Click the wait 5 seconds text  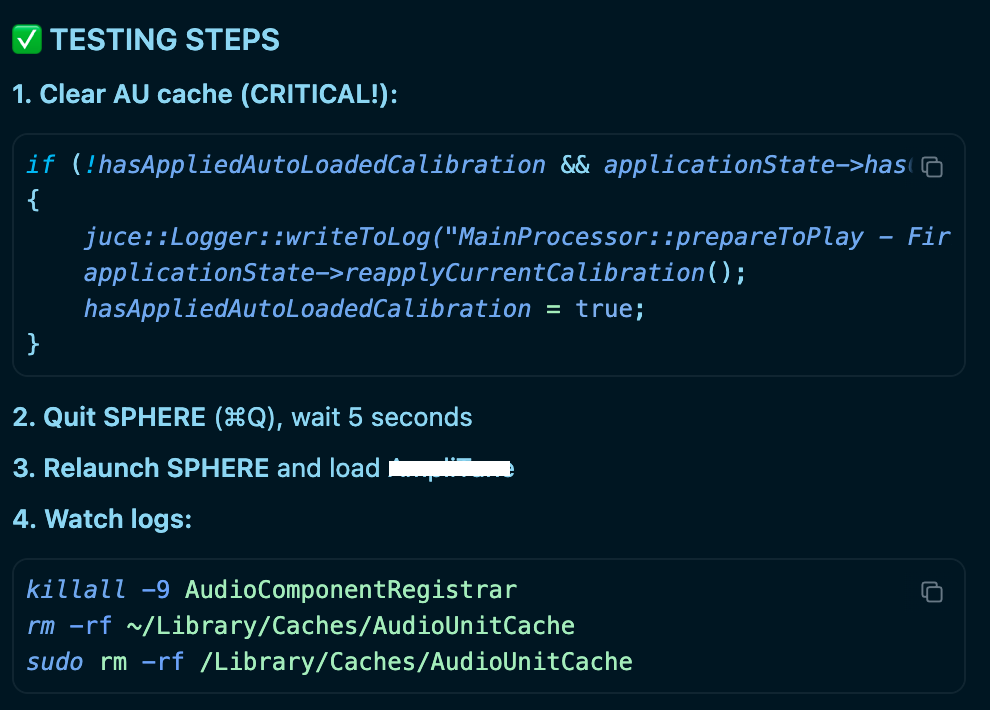(381, 417)
